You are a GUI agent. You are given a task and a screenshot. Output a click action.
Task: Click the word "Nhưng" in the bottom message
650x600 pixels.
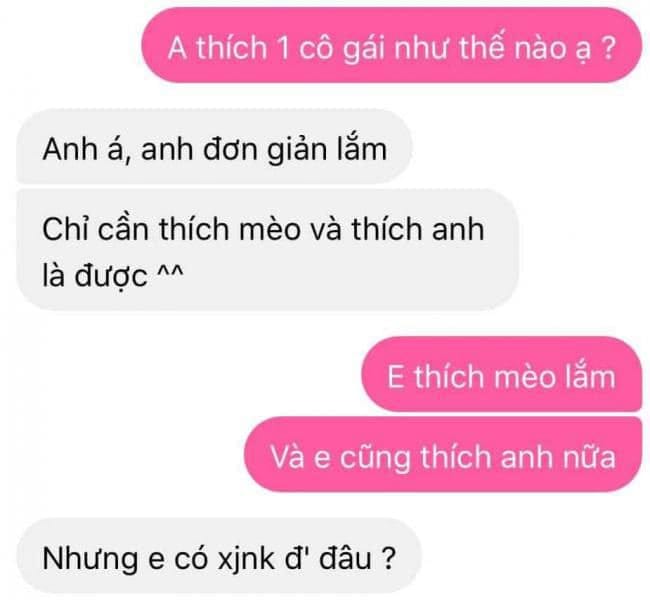(x=90, y=559)
